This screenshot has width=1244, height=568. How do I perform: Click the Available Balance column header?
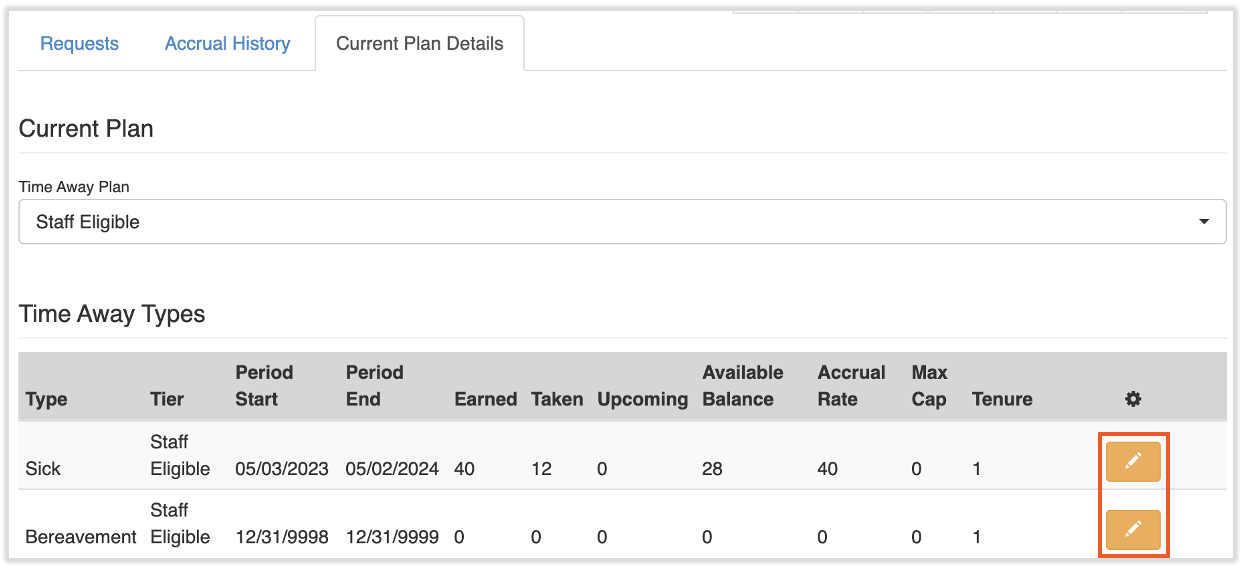click(742, 386)
